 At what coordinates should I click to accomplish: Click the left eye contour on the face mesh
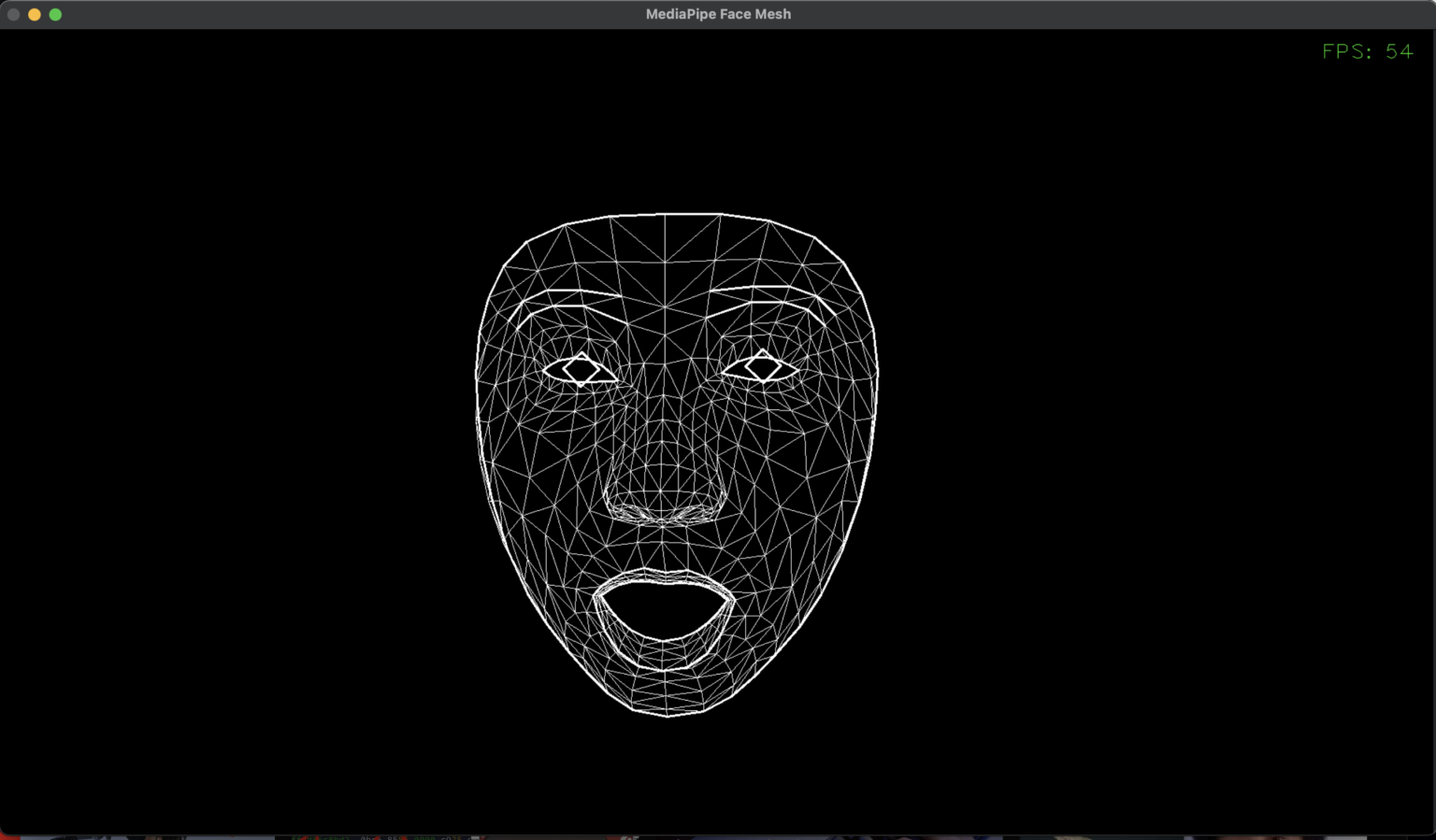coord(580,369)
